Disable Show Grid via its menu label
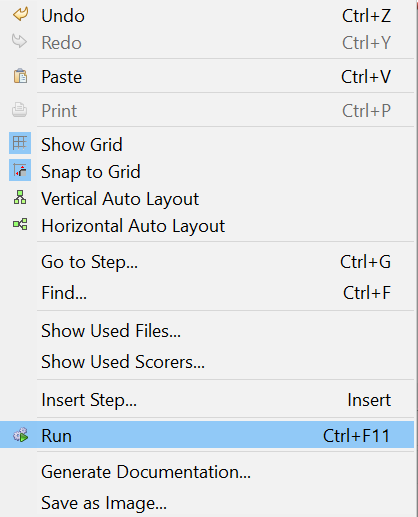Viewport: 418px width, 517px height. pos(82,145)
